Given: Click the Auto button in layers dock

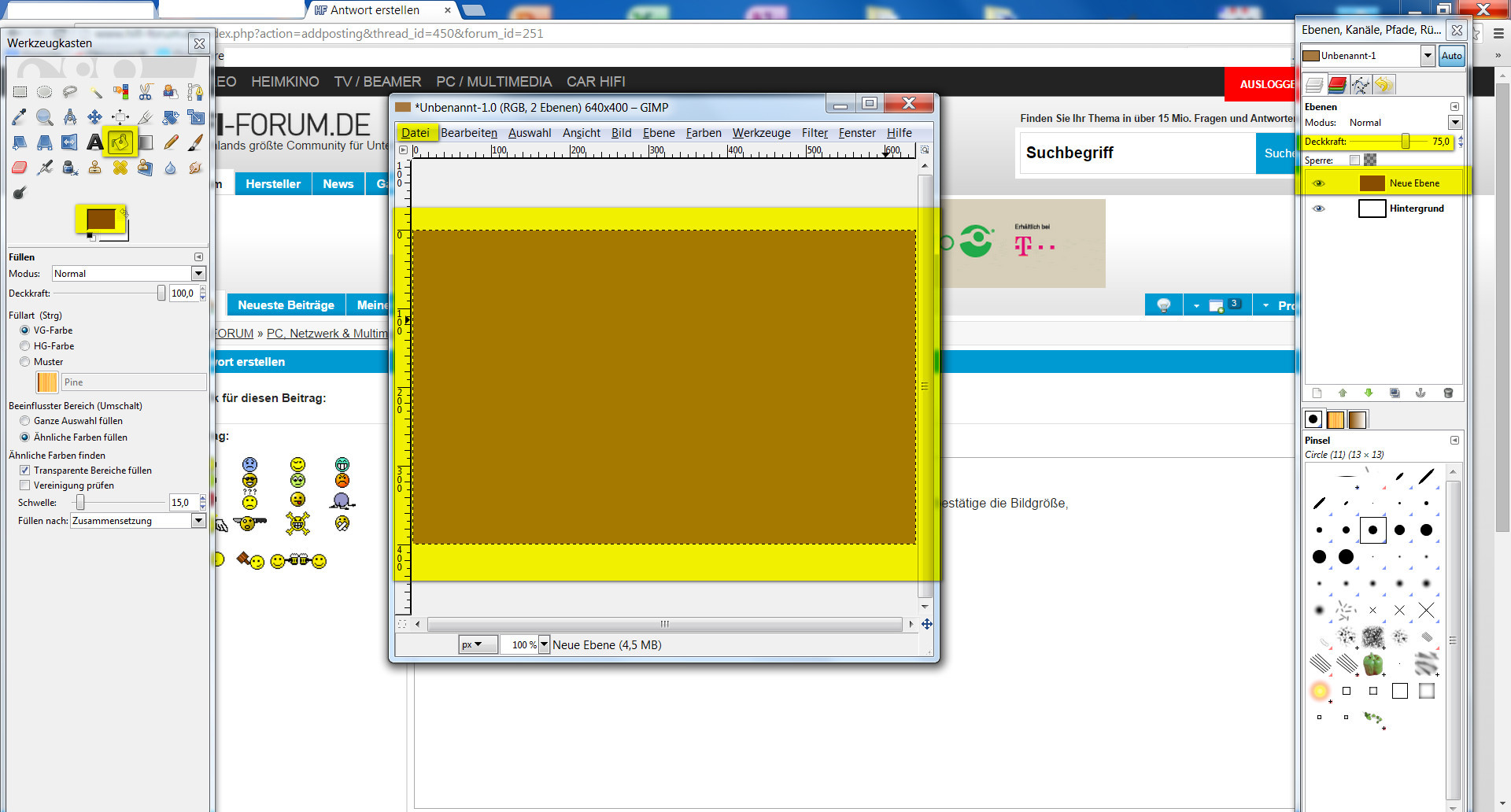Looking at the screenshot, I should (1451, 56).
